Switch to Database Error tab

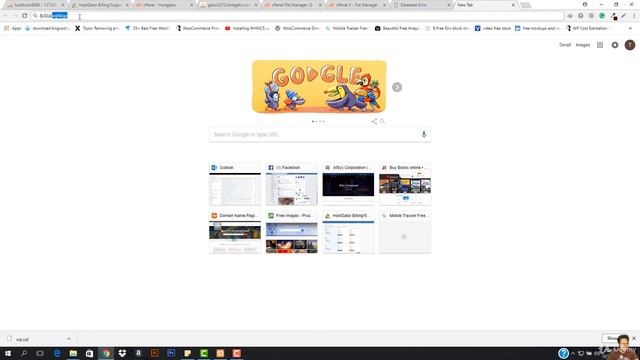pos(420,5)
